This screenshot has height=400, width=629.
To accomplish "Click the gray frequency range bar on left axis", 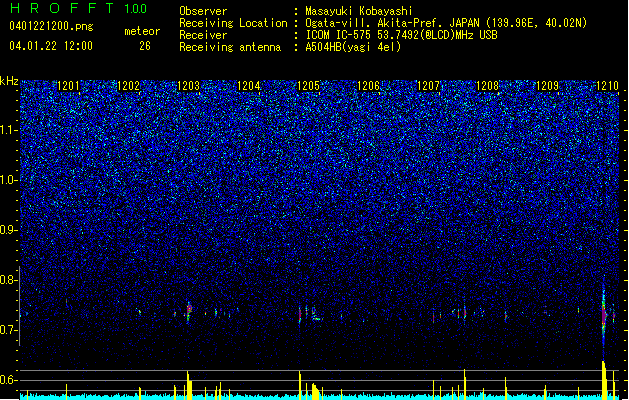I will click(20, 306).
